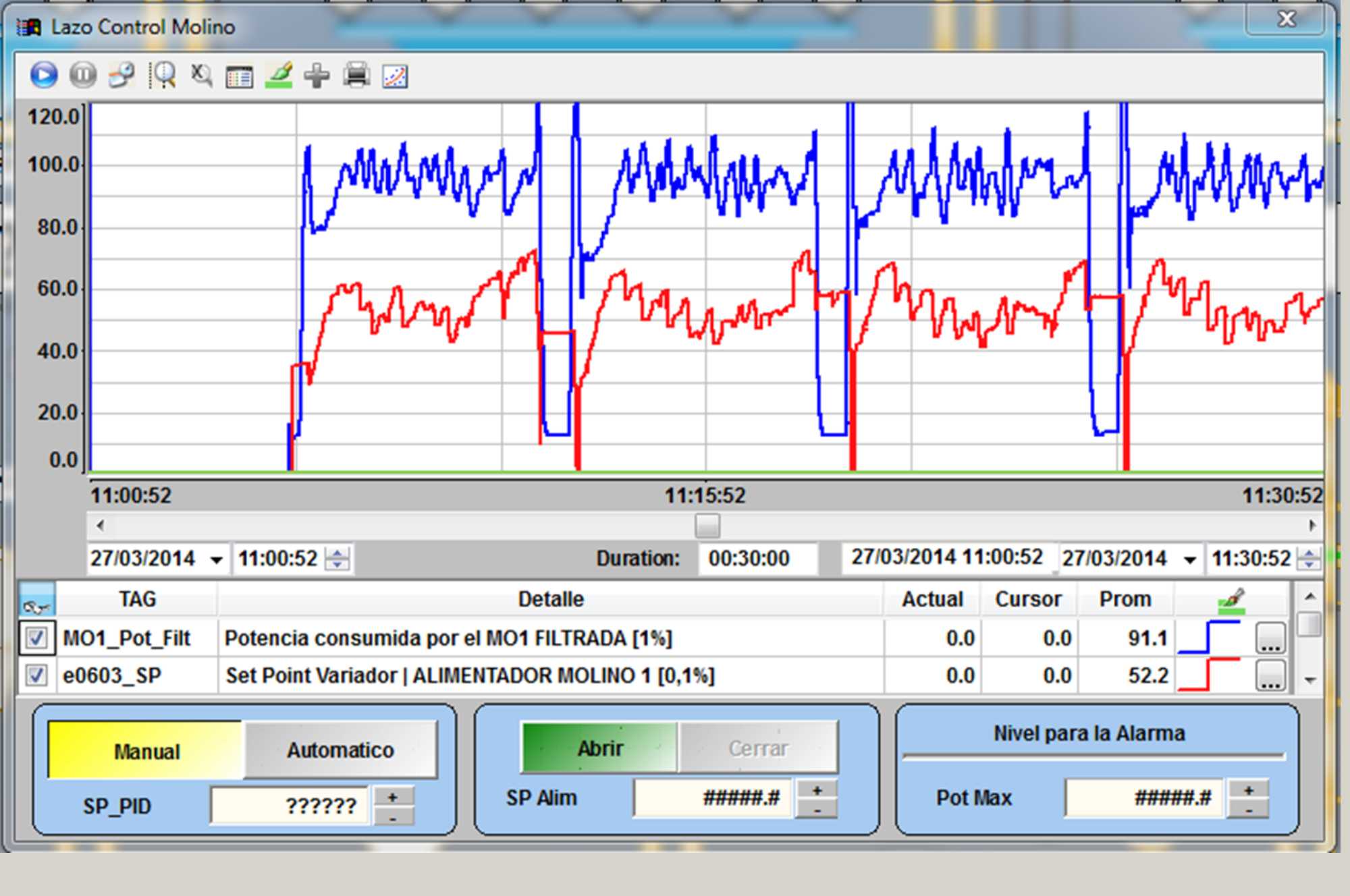
Task: Click the Duration time input field
Action: pos(756,559)
